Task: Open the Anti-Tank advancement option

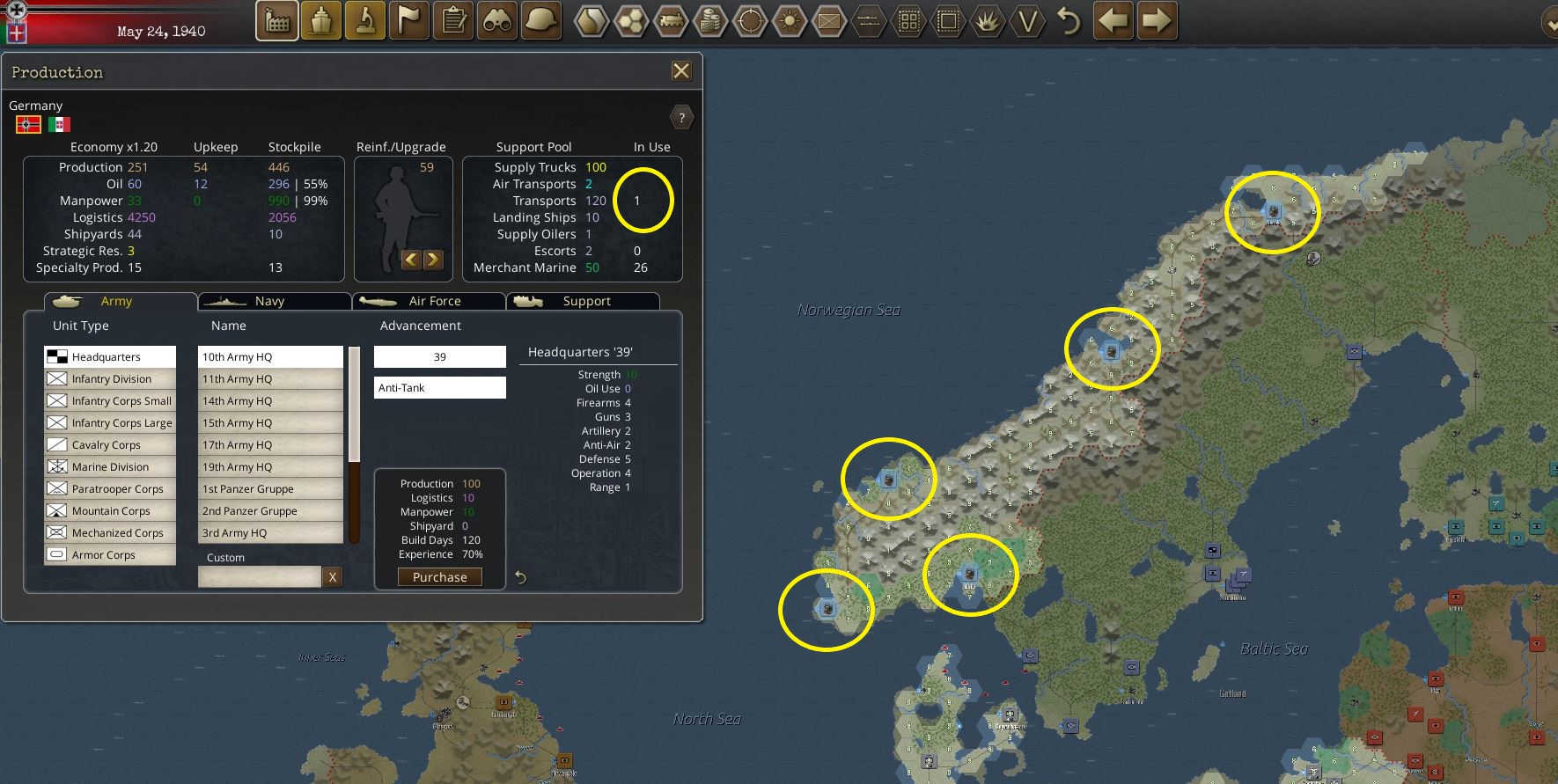Action: (x=440, y=387)
